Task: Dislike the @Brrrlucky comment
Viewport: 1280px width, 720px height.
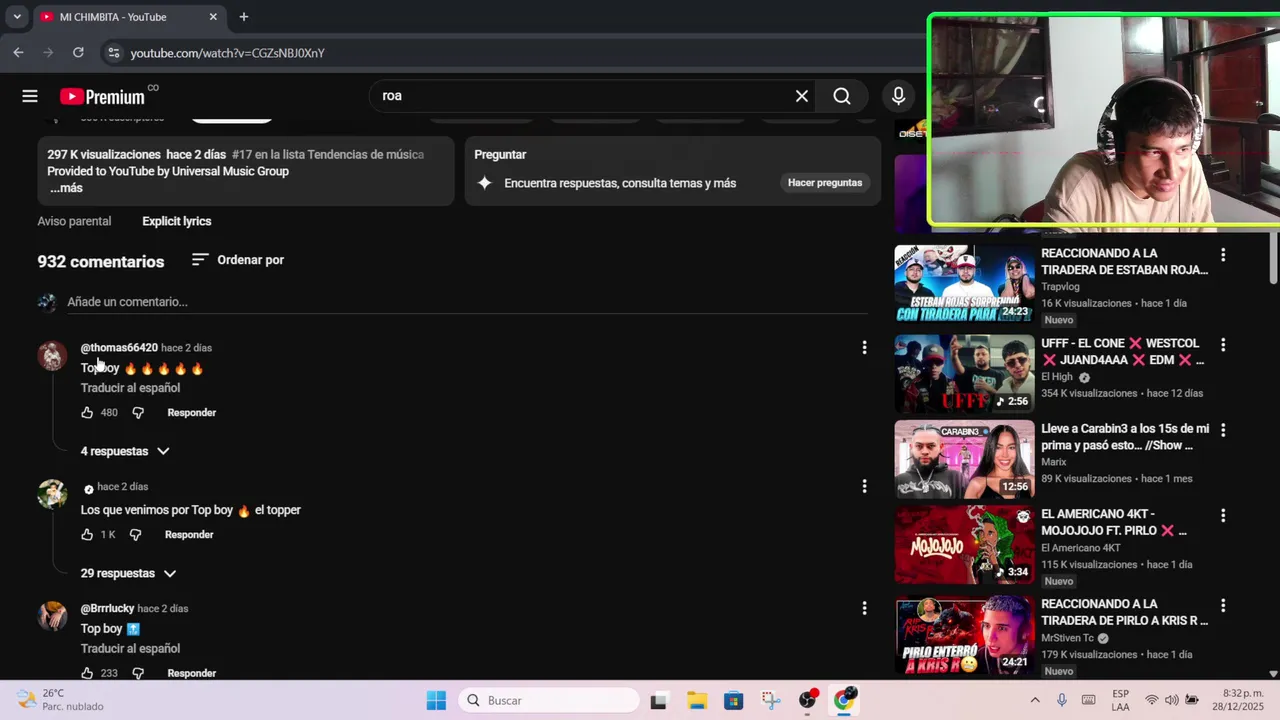Action: click(138, 673)
